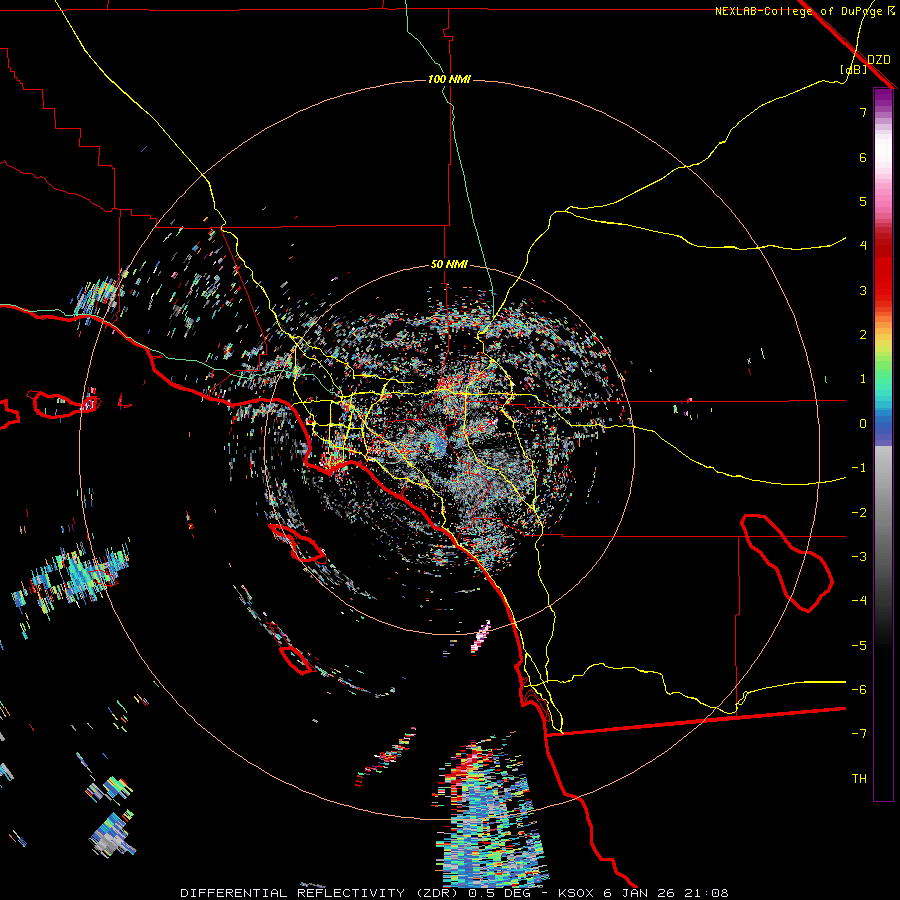
Task: Click the DZD label above the color scale
Action: 878,60
